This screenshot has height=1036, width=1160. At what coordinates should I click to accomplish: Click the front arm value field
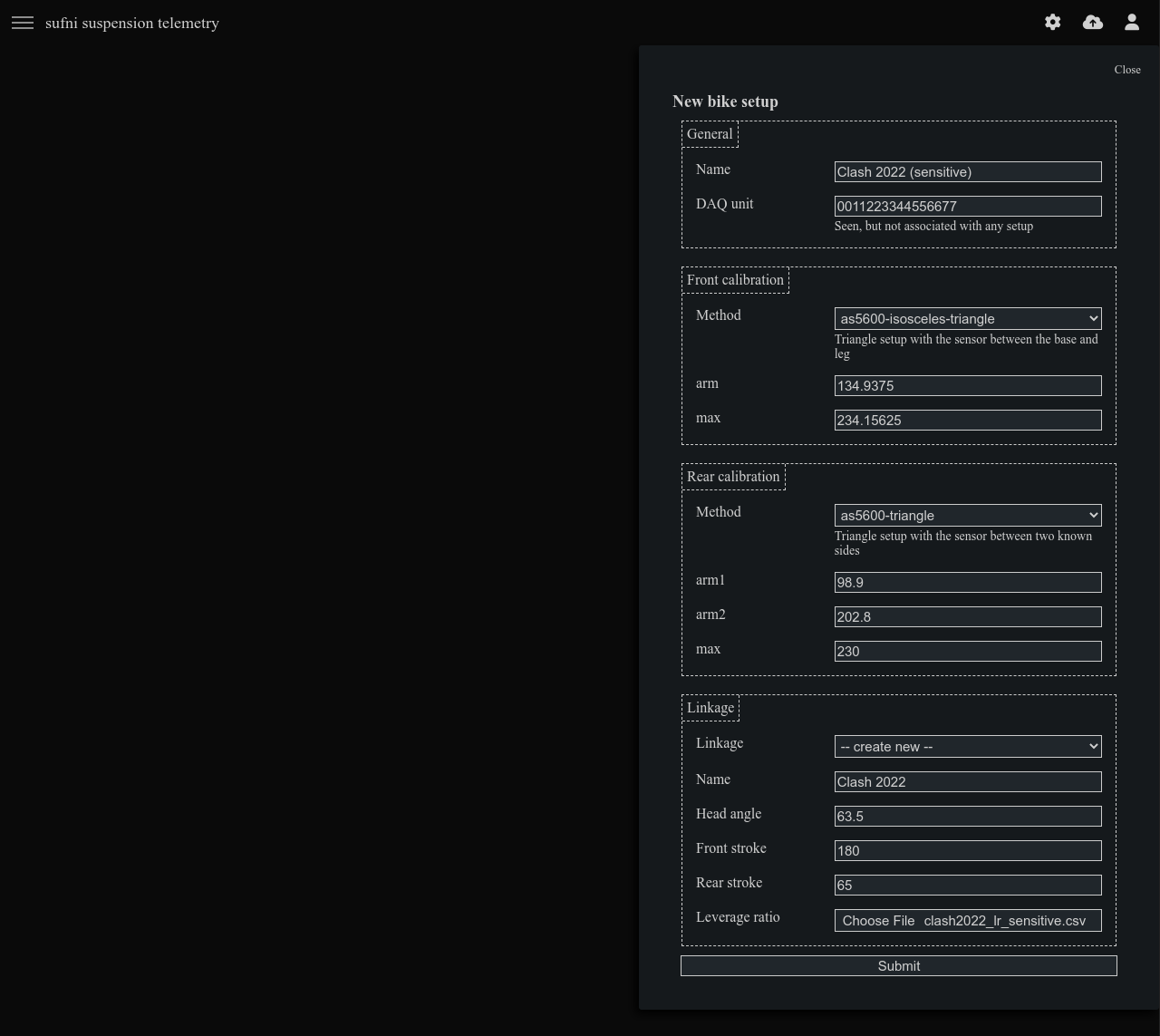[x=968, y=385]
